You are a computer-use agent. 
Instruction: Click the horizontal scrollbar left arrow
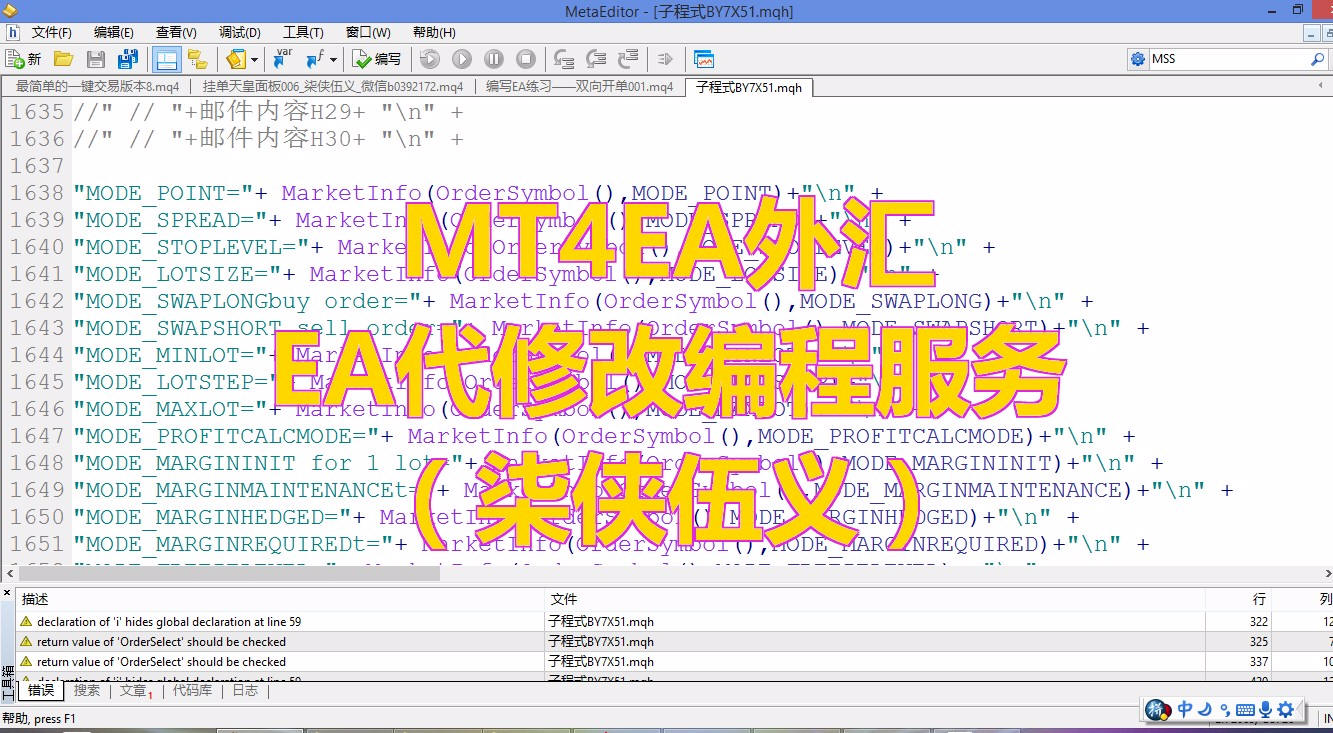coord(11,574)
